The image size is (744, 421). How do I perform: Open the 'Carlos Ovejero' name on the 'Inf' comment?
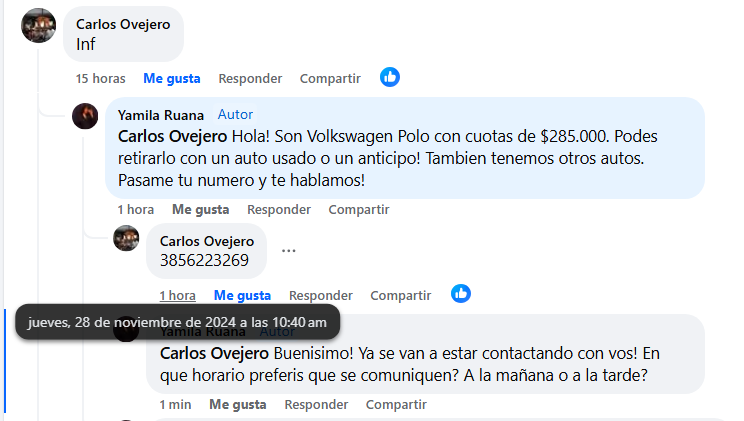[x=123, y=24]
